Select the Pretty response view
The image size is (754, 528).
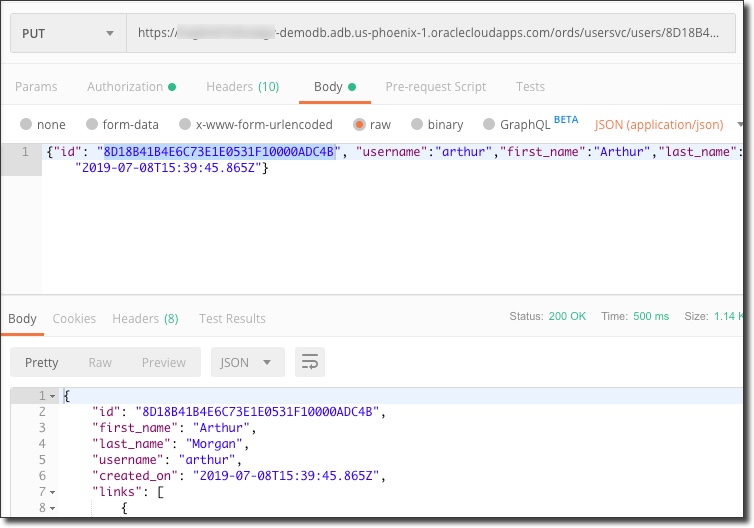click(x=41, y=363)
